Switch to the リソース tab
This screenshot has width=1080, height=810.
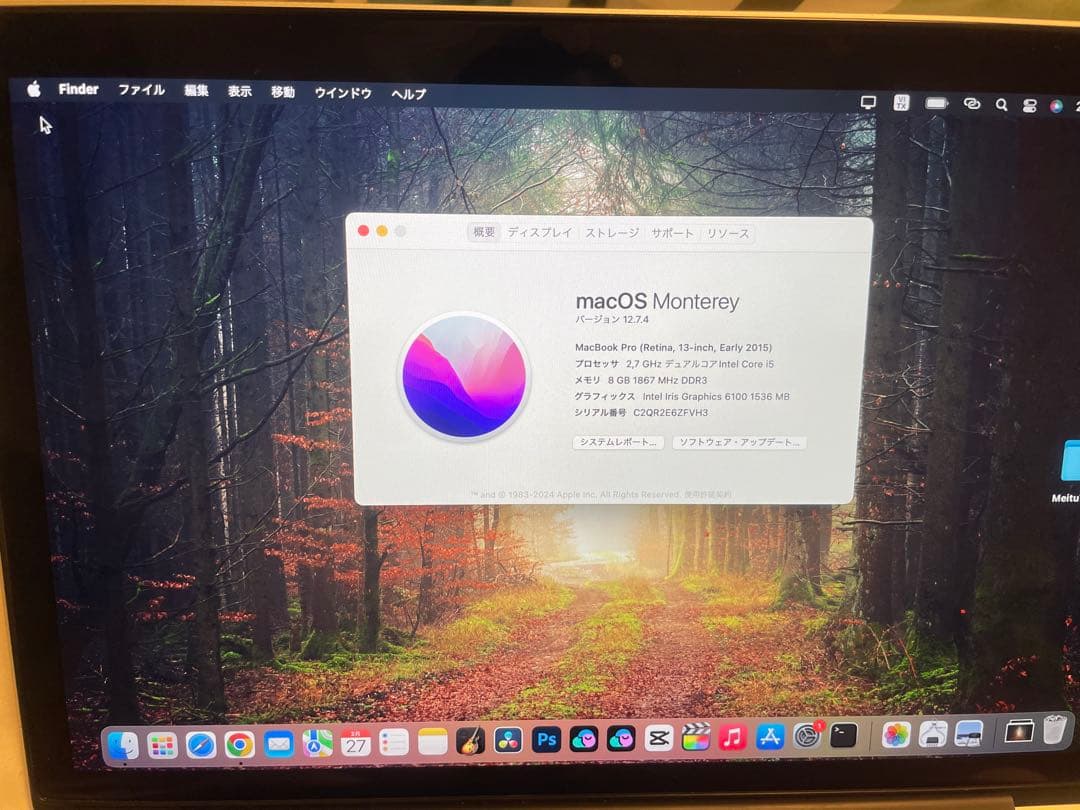tap(728, 233)
